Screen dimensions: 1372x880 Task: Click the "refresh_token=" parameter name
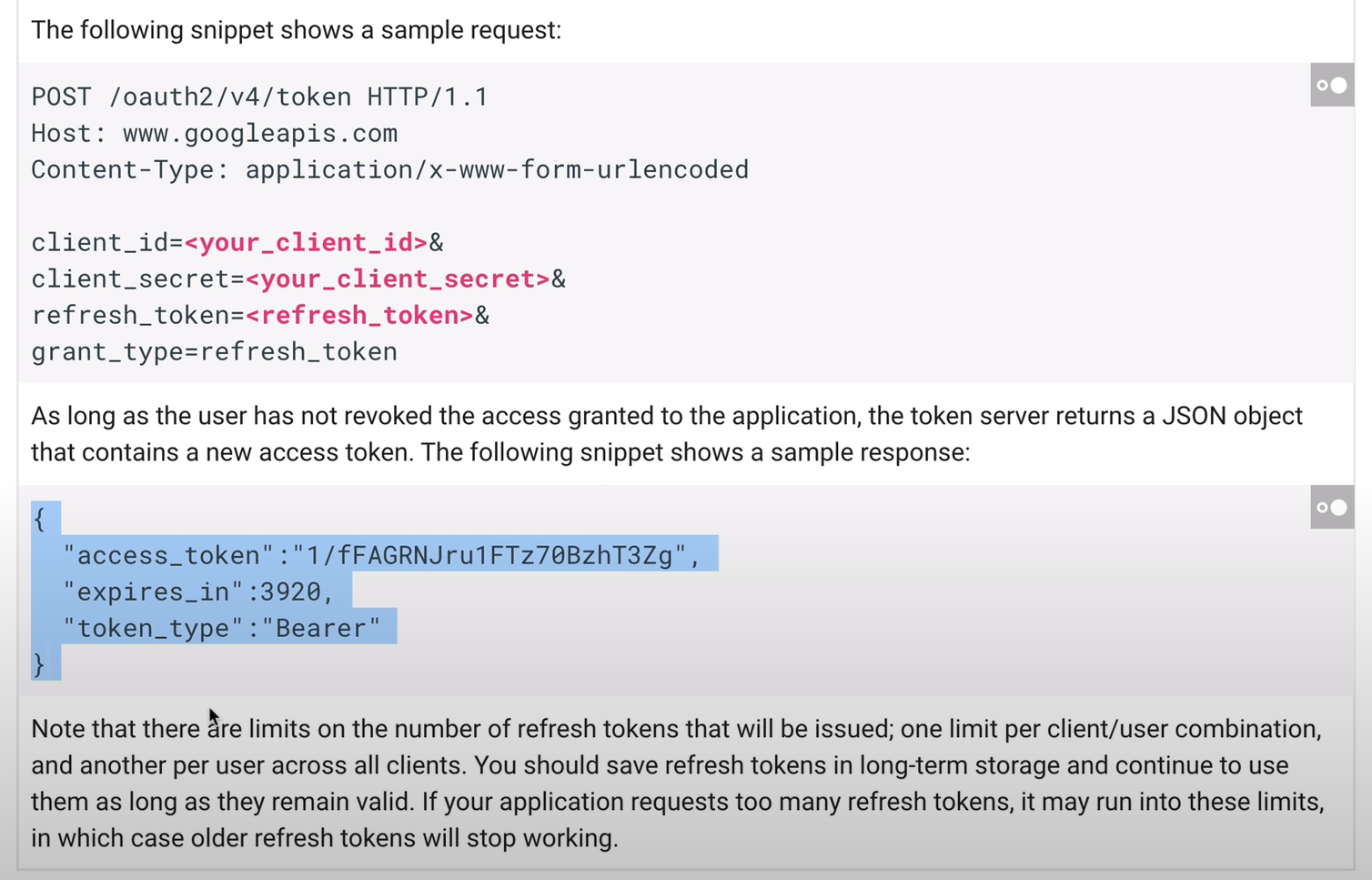(137, 316)
